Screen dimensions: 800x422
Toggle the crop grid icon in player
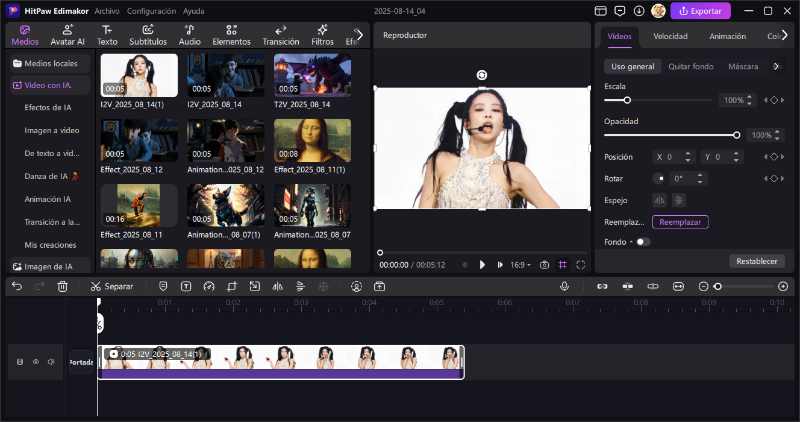[x=563, y=265]
